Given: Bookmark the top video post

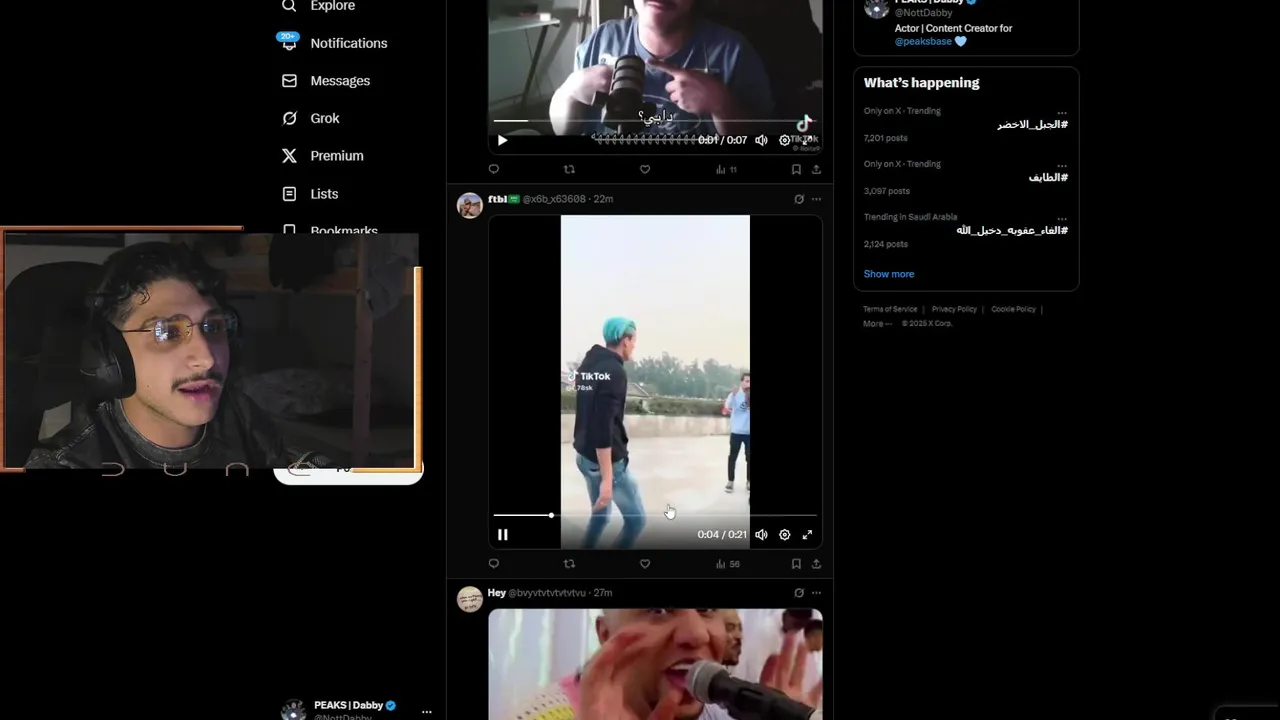Looking at the screenshot, I should pos(796,170).
